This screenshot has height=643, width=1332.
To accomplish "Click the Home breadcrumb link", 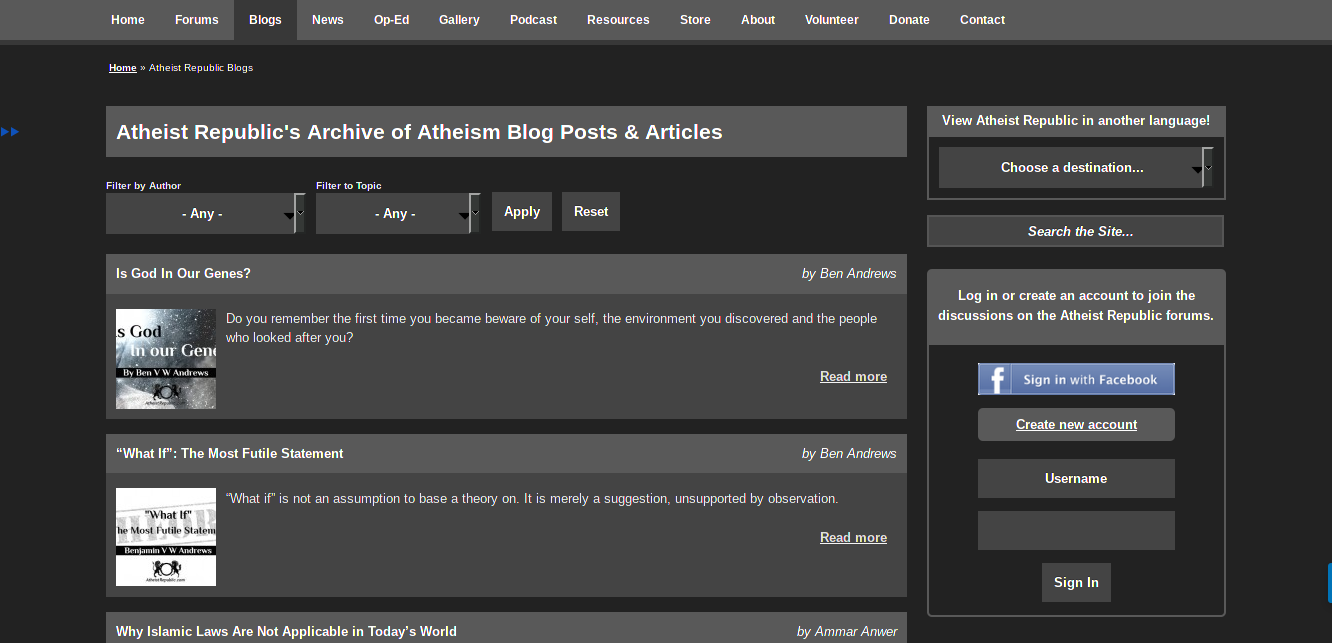I will pyautogui.click(x=123, y=68).
